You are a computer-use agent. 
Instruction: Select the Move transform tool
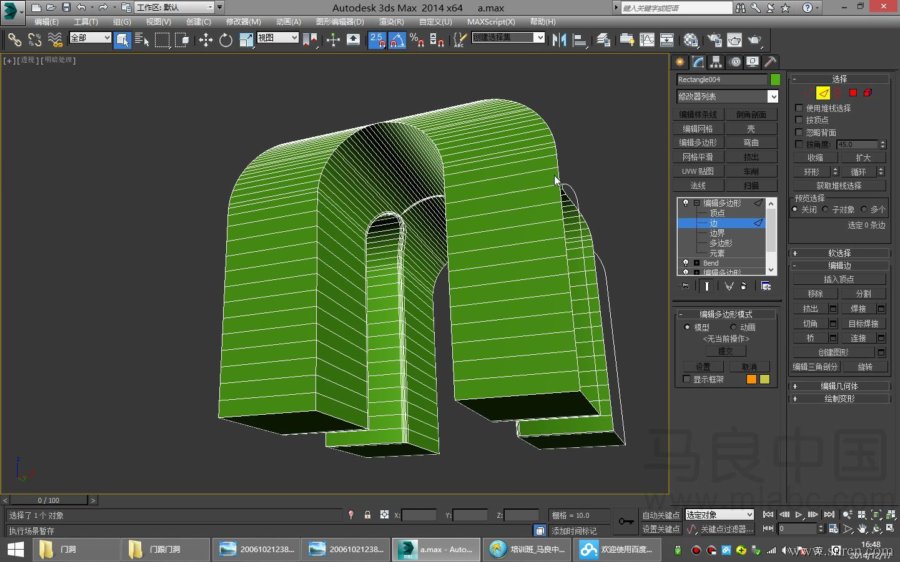pos(206,40)
